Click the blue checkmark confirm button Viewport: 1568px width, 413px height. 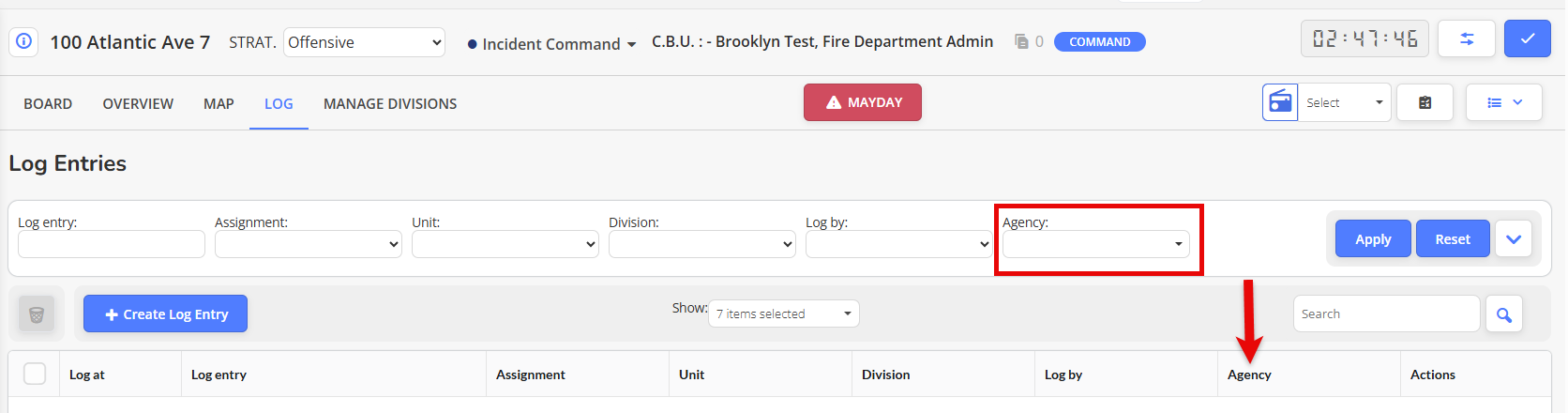point(1528,39)
